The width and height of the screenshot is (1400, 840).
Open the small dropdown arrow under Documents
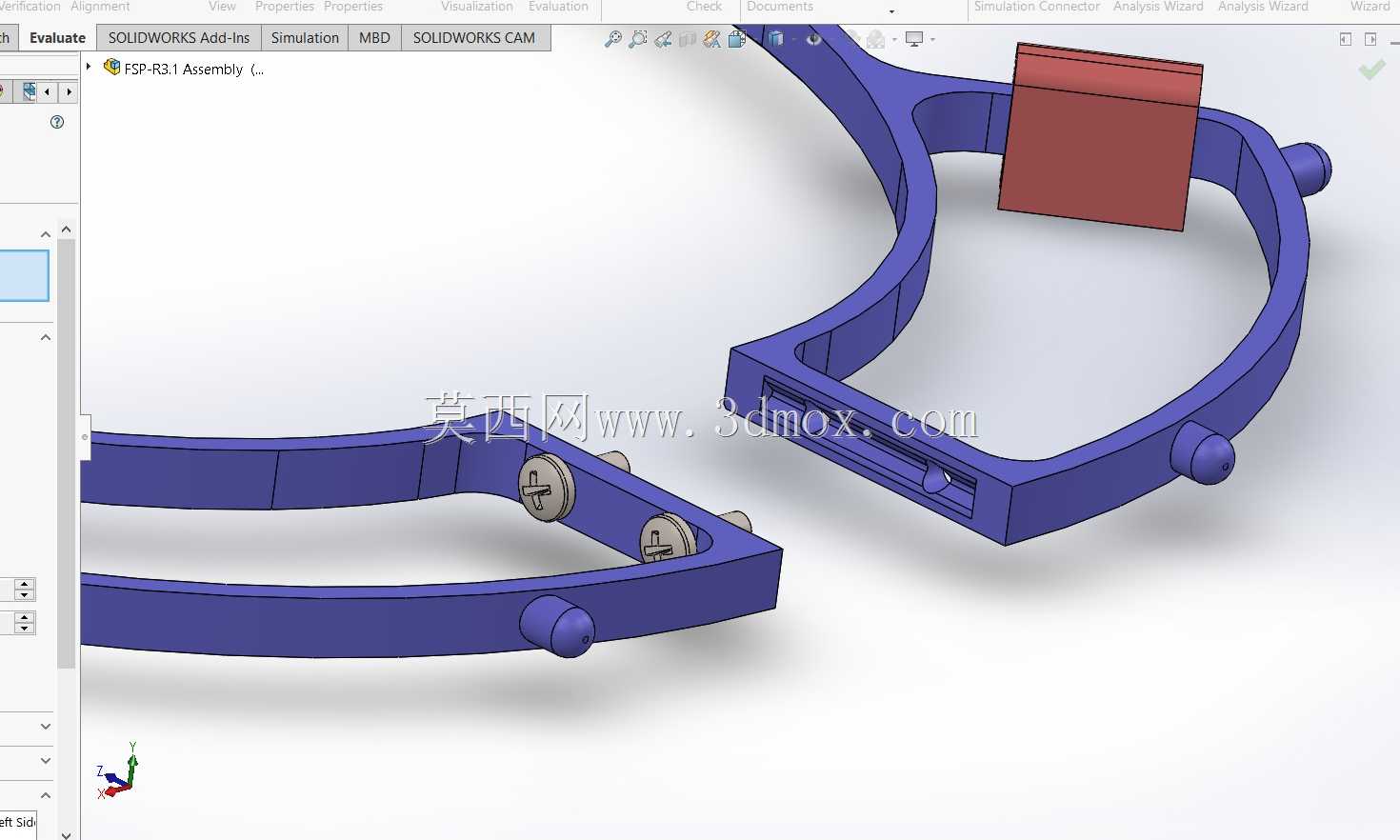(x=891, y=12)
